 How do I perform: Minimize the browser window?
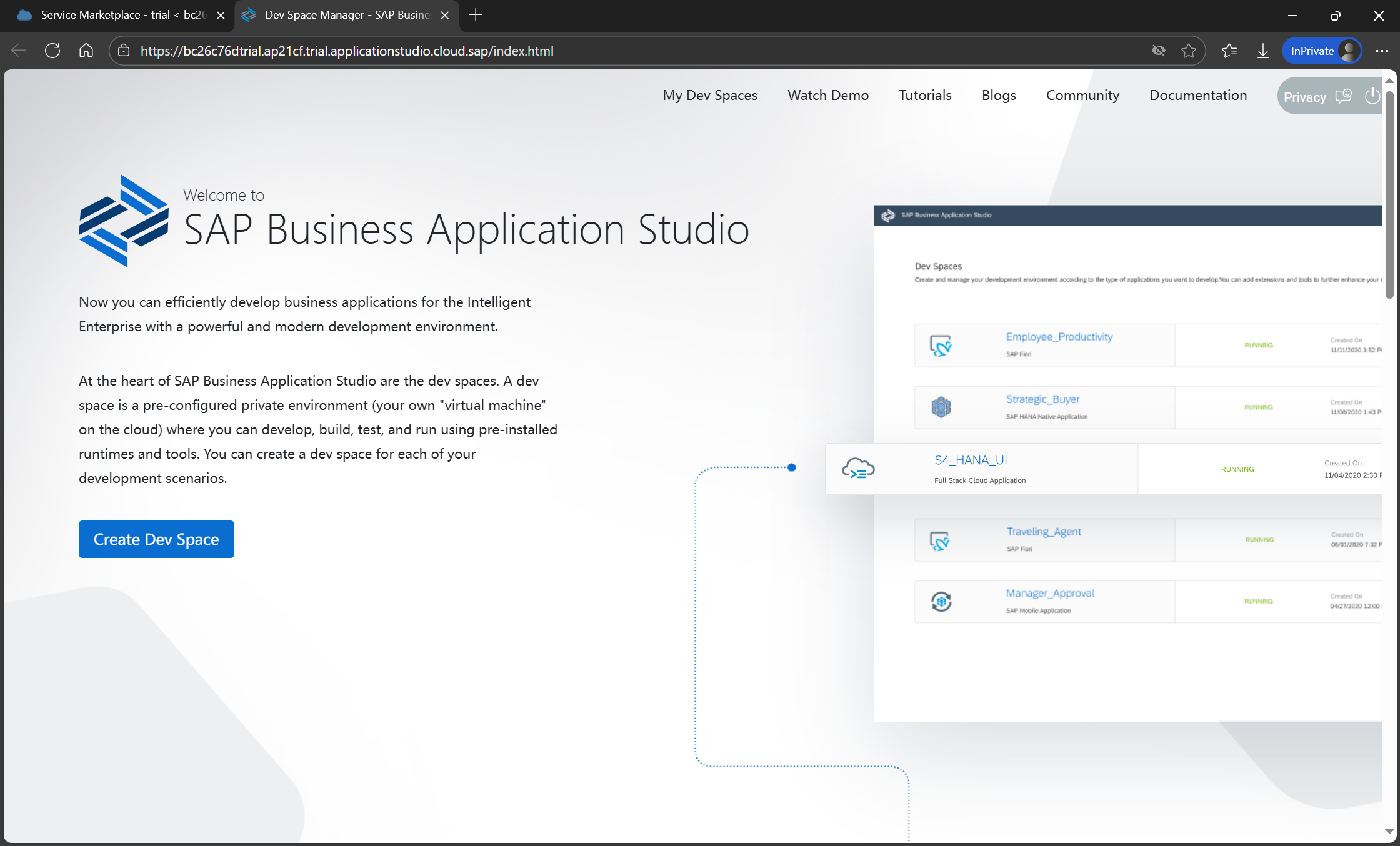[x=1292, y=16]
